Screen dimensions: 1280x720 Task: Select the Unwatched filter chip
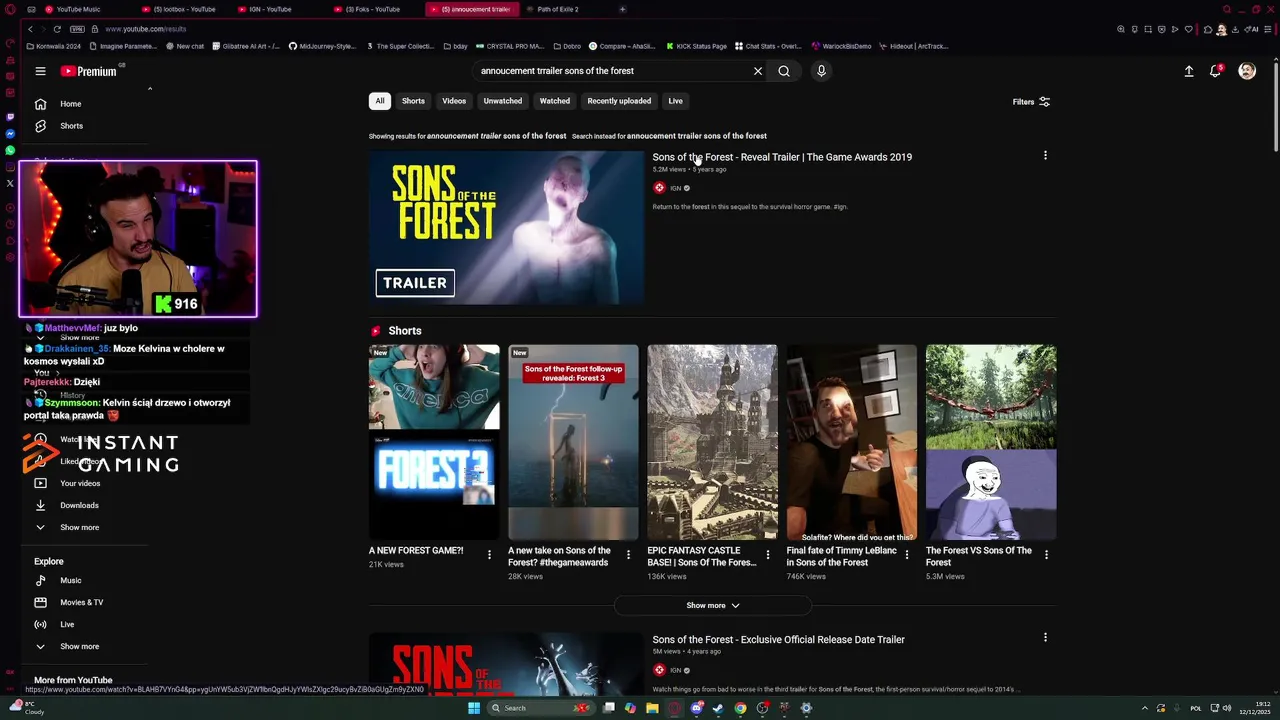coord(503,101)
